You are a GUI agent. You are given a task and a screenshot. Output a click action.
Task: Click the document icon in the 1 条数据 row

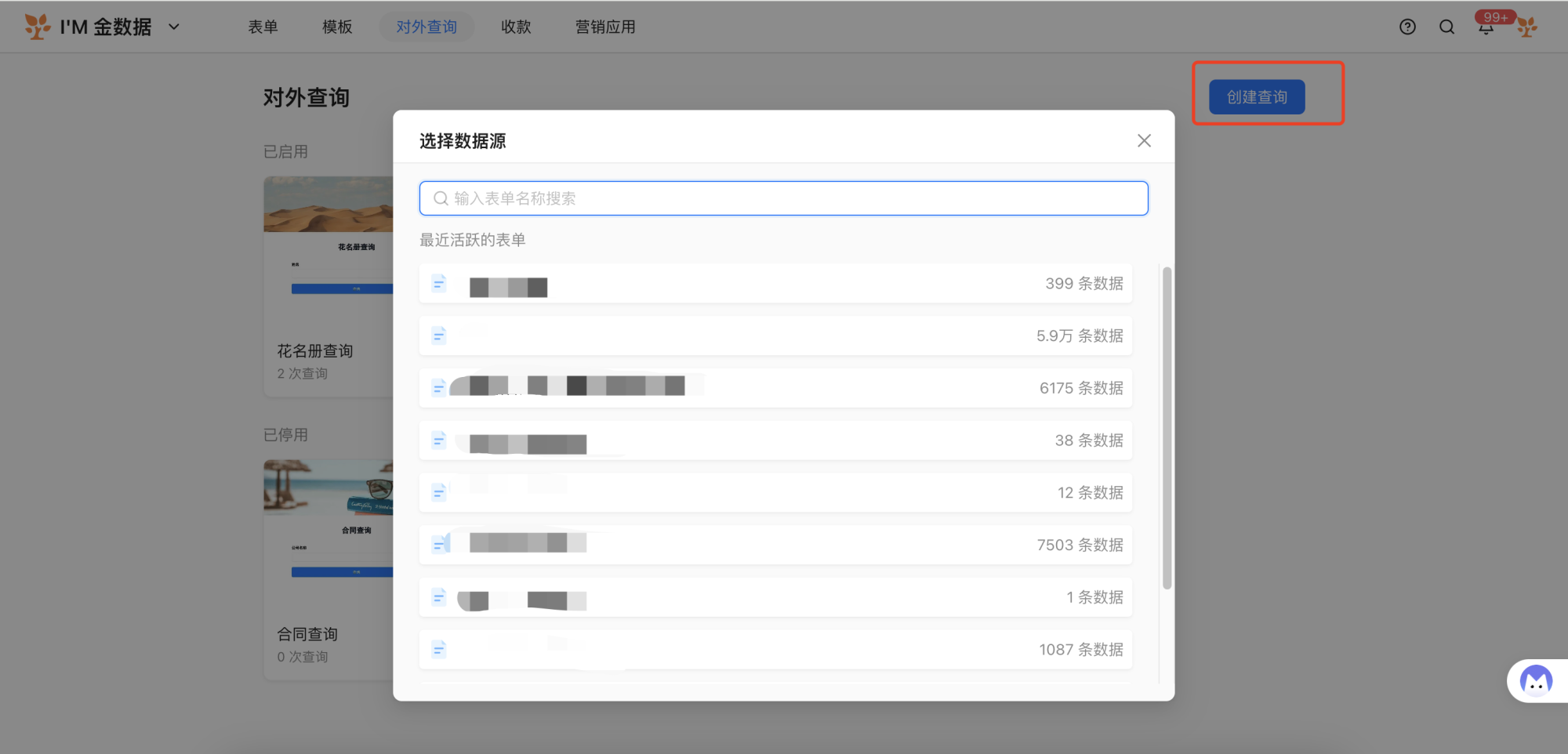(x=439, y=597)
